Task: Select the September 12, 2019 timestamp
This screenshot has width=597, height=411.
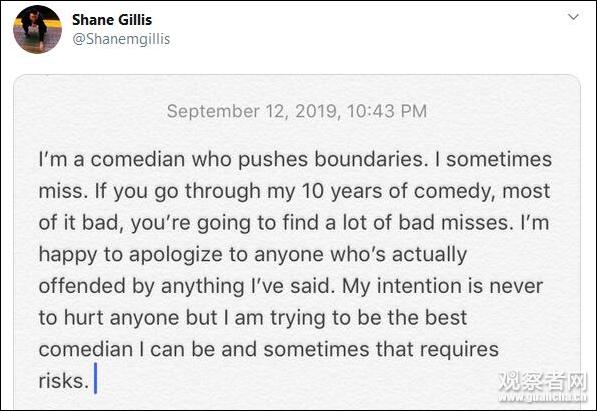Action: tap(297, 111)
